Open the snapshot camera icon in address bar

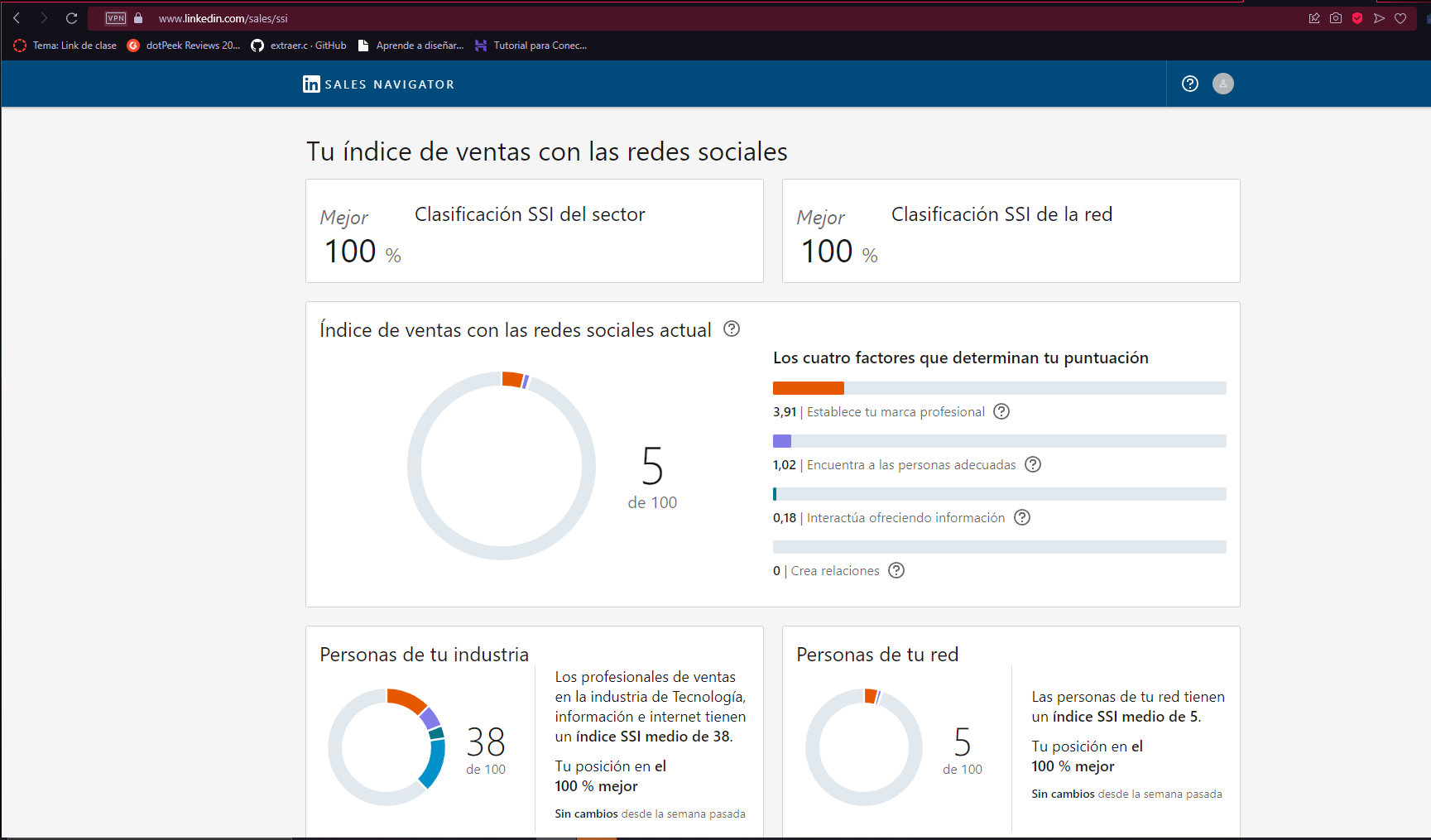pyautogui.click(x=1336, y=18)
